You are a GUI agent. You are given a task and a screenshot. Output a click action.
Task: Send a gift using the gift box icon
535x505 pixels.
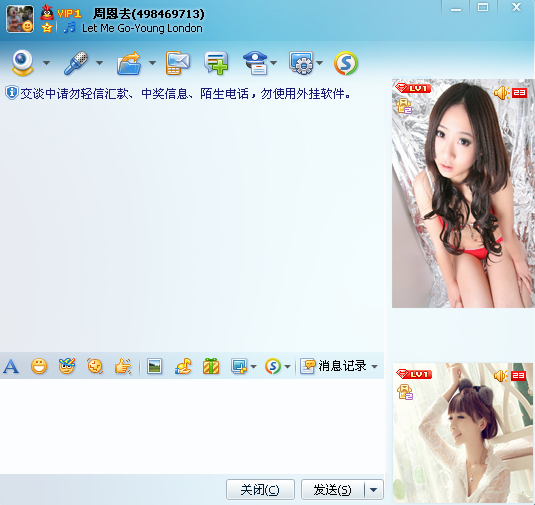pos(211,366)
